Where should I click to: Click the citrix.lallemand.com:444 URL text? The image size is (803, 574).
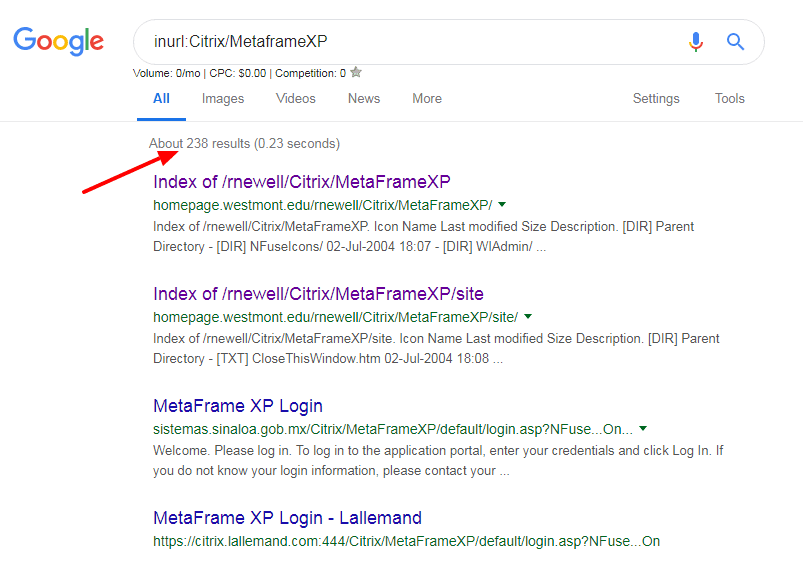point(406,541)
